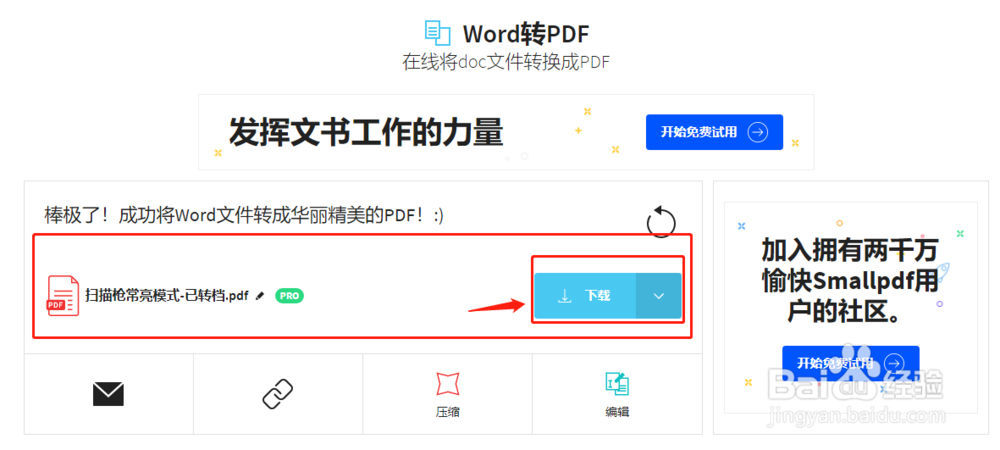Click 开始免费试用 button in top banner
Screen dimensions: 1000x450
[x=714, y=132]
